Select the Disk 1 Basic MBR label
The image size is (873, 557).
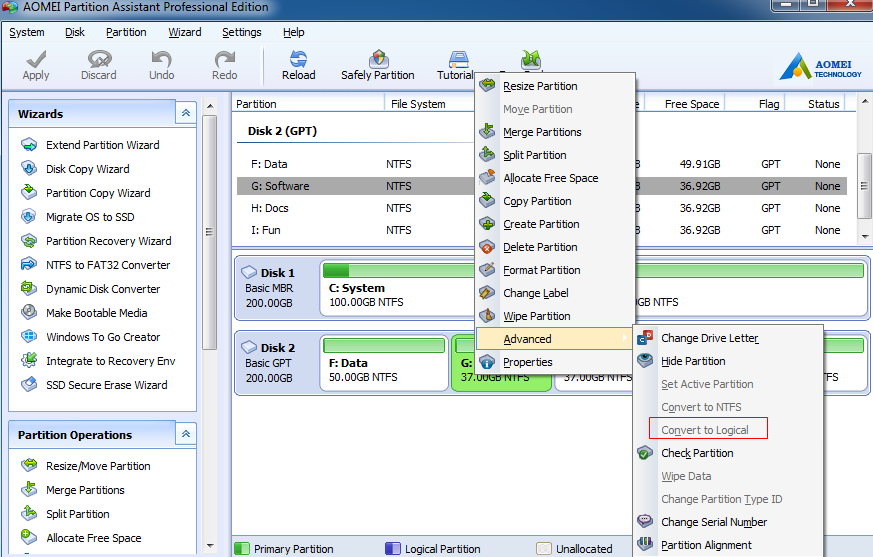276,288
